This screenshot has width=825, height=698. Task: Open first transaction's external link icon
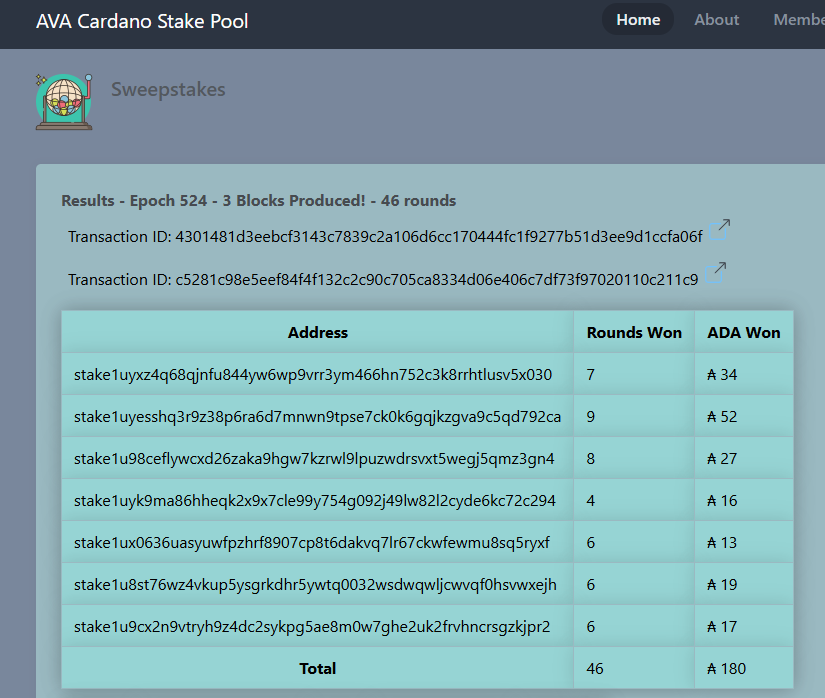pyautogui.click(x=722, y=230)
